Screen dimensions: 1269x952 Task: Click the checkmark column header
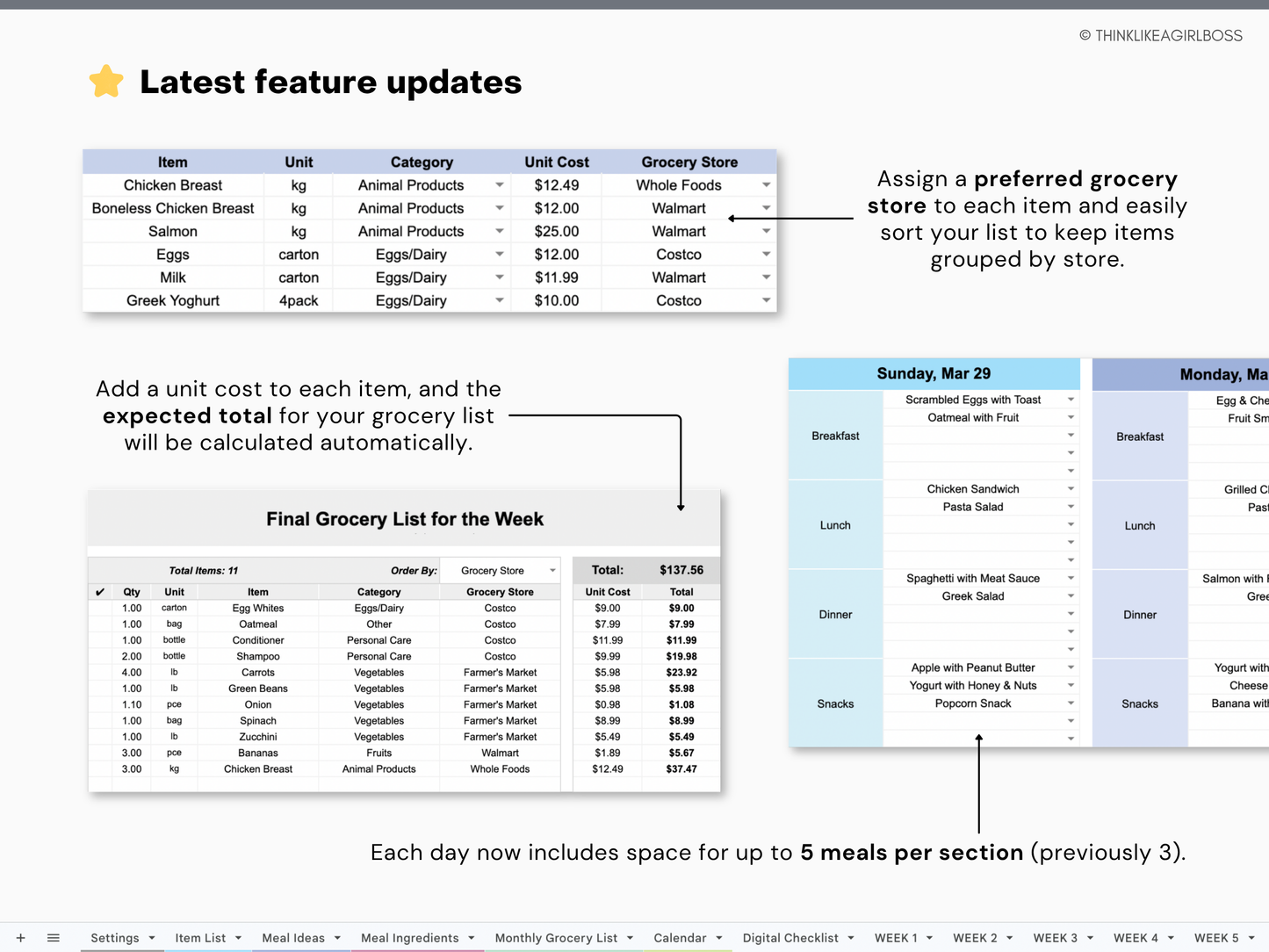coord(100,592)
